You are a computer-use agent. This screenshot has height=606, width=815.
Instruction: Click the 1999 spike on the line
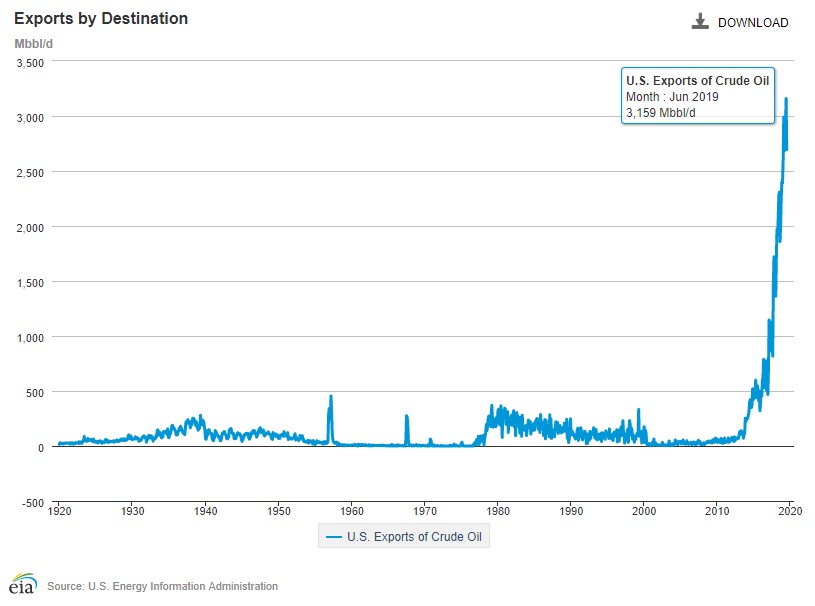pyautogui.click(x=638, y=411)
